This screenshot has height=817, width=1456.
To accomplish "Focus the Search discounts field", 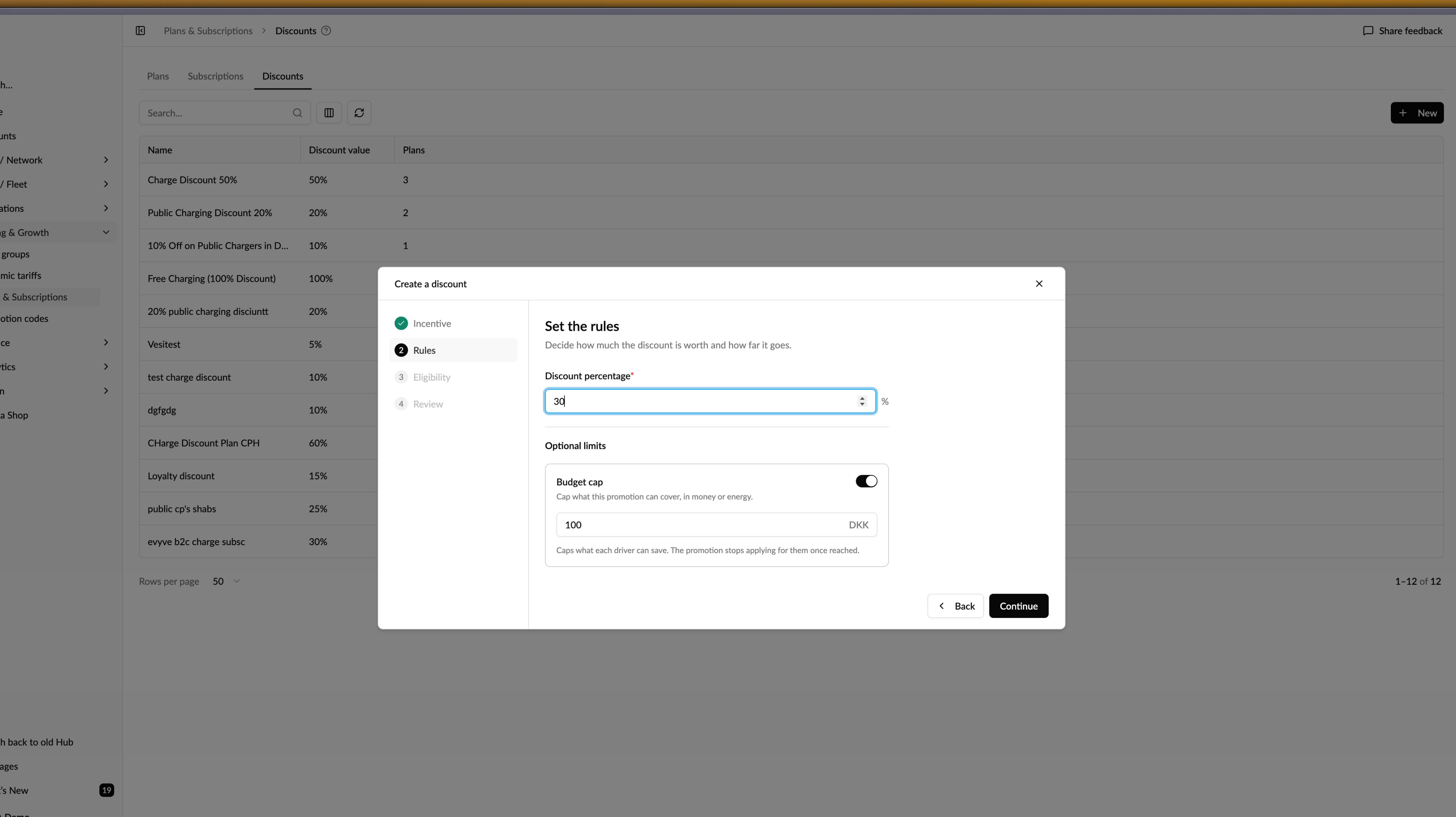I will coord(224,113).
